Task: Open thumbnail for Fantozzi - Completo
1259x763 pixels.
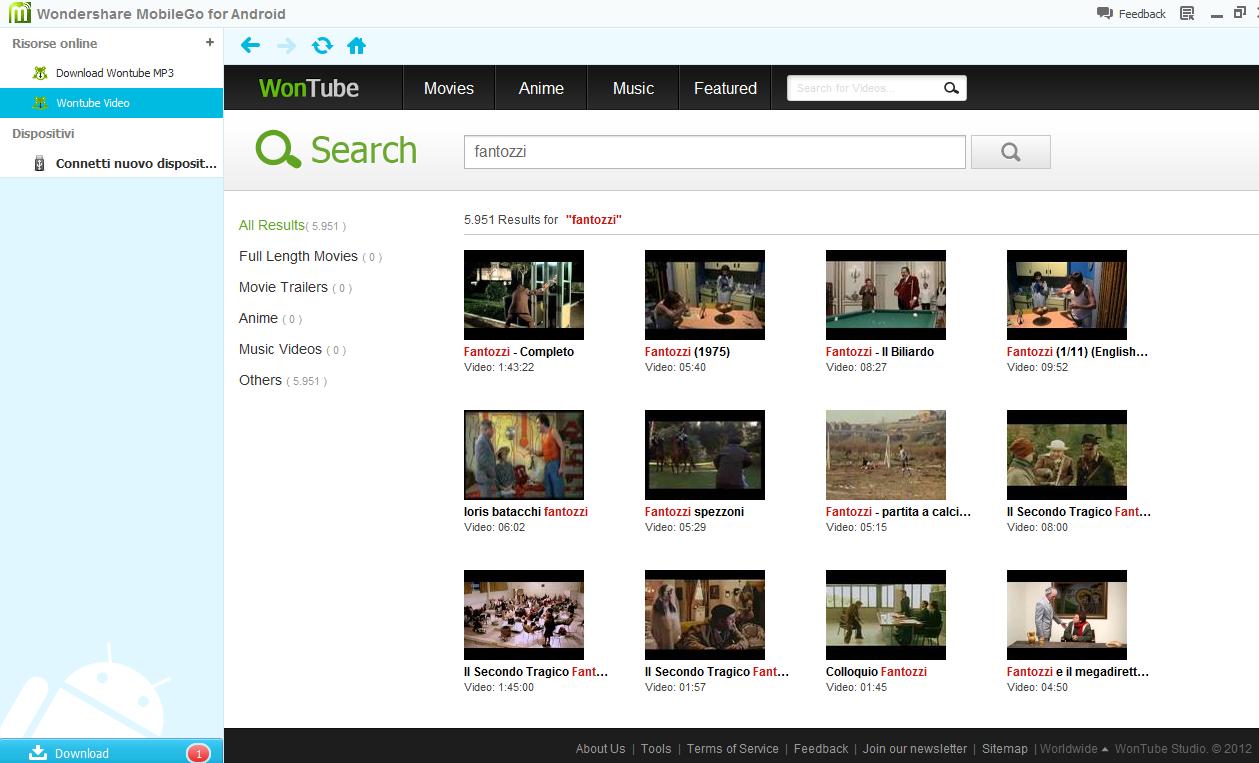Action: point(523,295)
